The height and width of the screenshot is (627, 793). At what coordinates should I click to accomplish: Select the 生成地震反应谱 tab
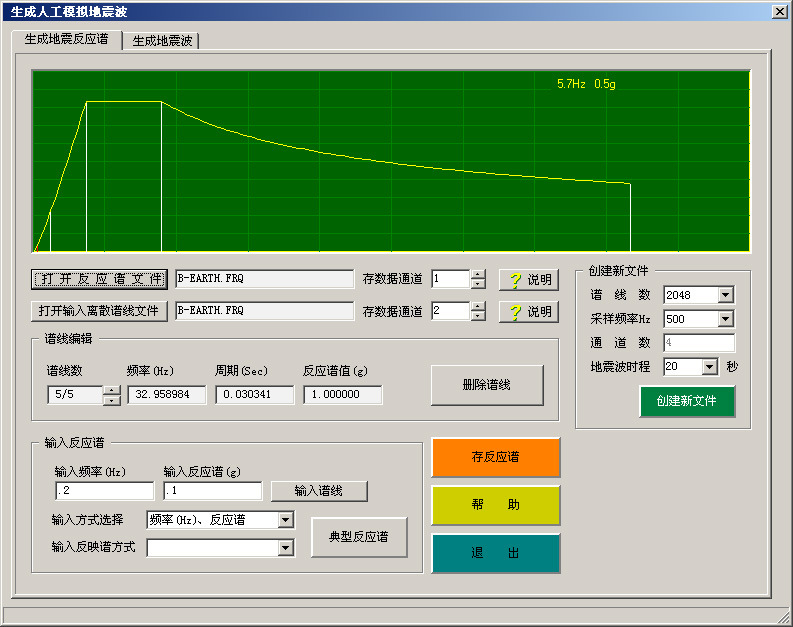(x=66, y=40)
